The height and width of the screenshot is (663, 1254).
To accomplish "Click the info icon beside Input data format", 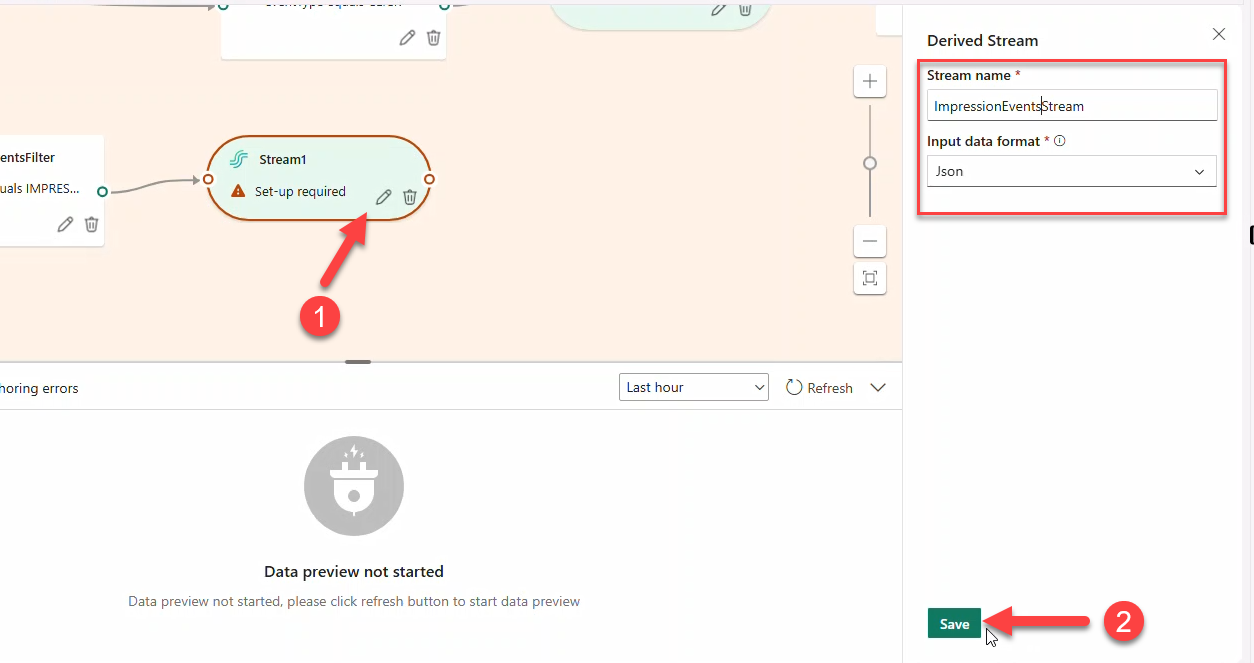I will point(1060,141).
